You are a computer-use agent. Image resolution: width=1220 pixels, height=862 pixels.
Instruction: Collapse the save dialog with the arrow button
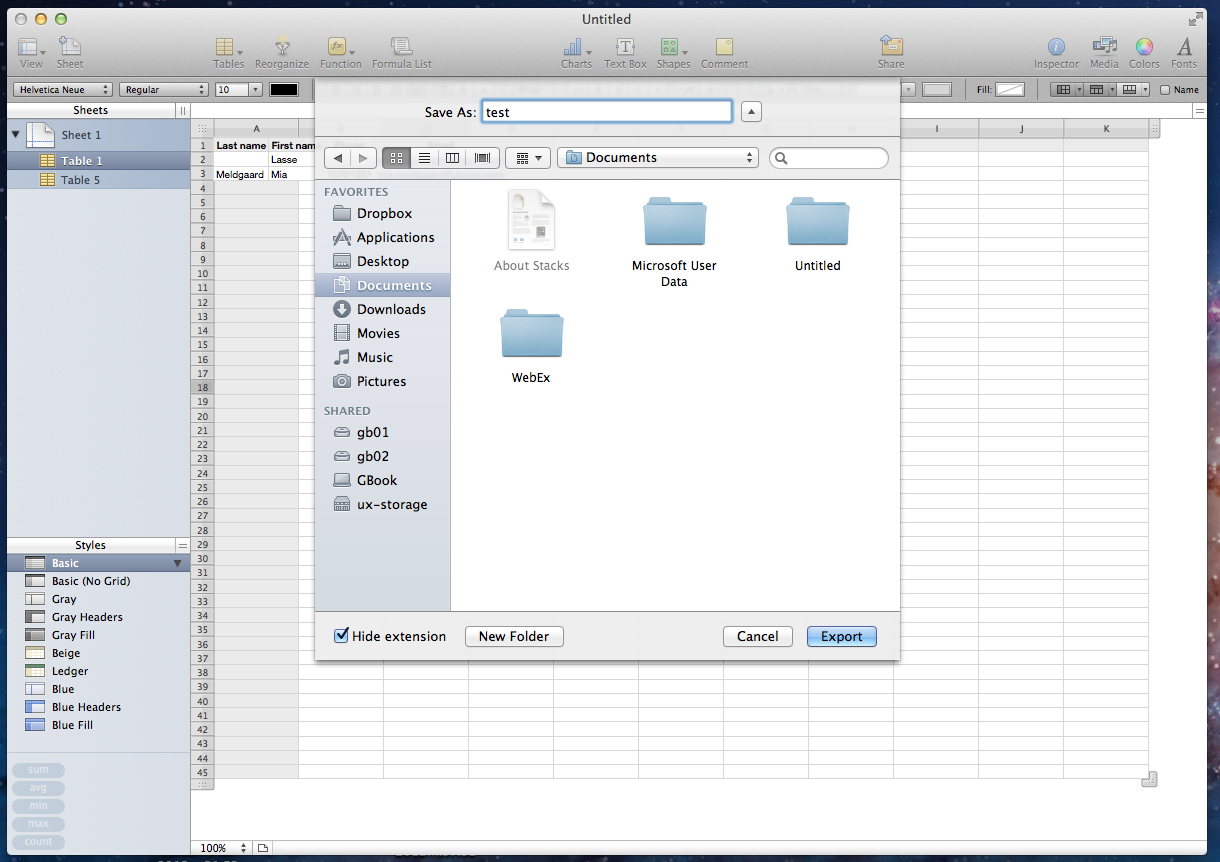pyautogui.click(x=751, y=112)
